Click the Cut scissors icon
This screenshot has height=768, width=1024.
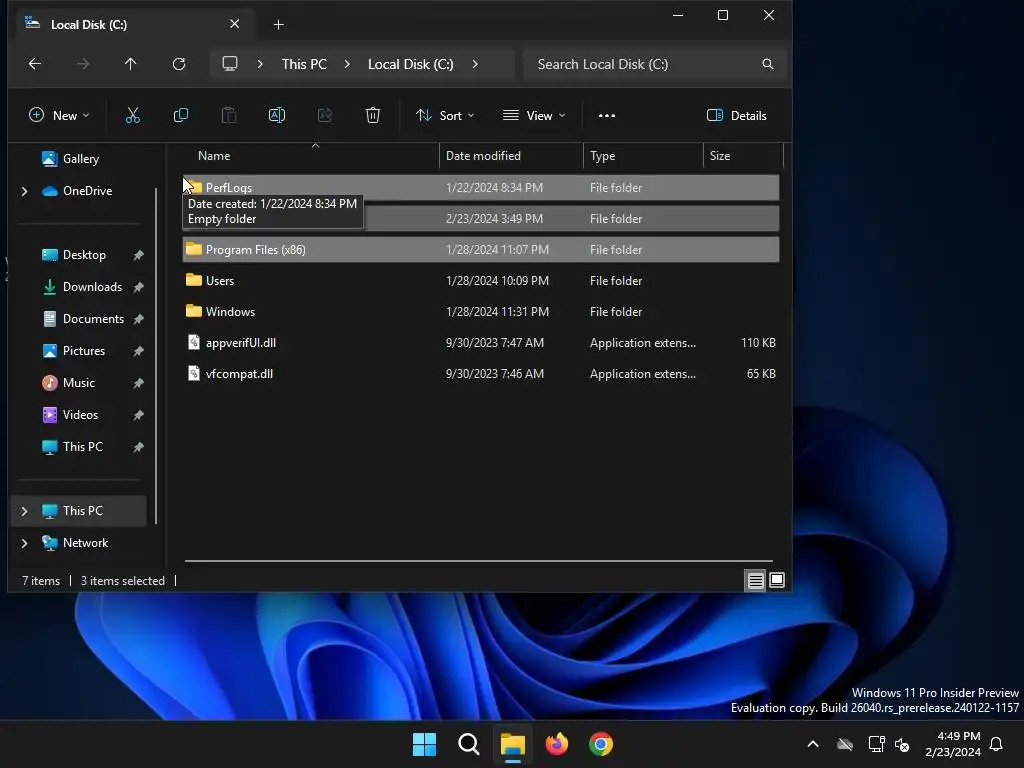coord(133,116)
